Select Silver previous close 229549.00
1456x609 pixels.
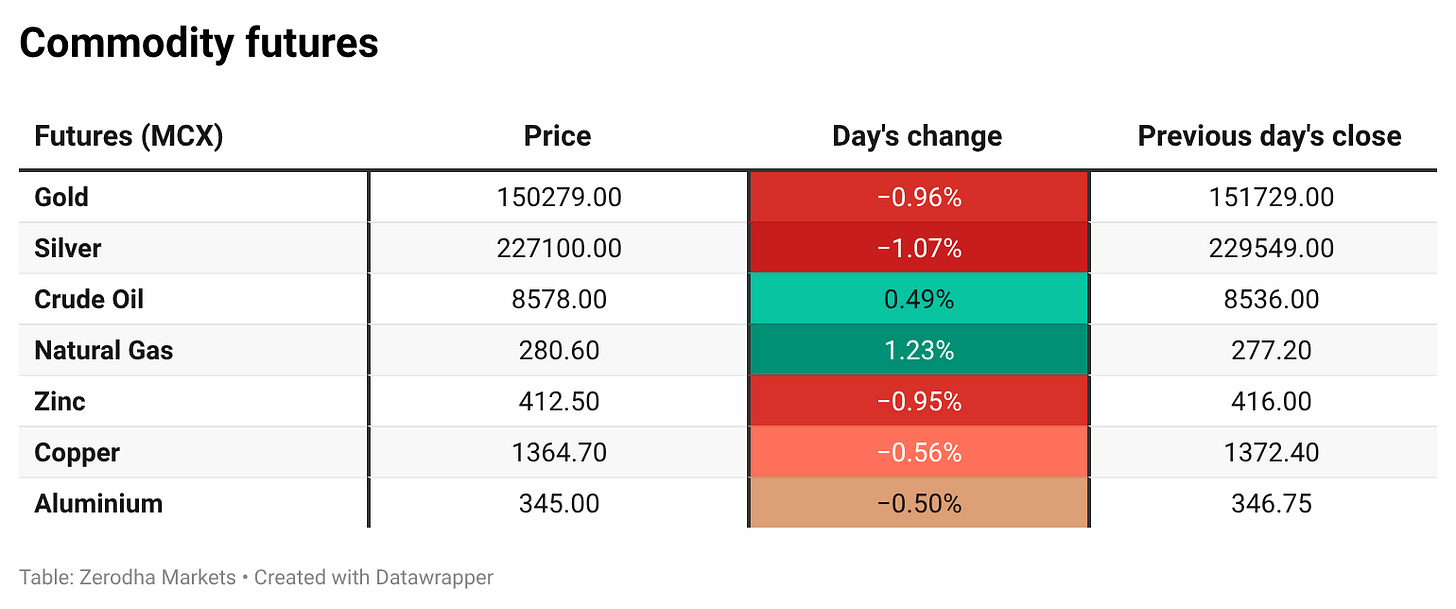pyautogui.click(x=1271, y=248)
